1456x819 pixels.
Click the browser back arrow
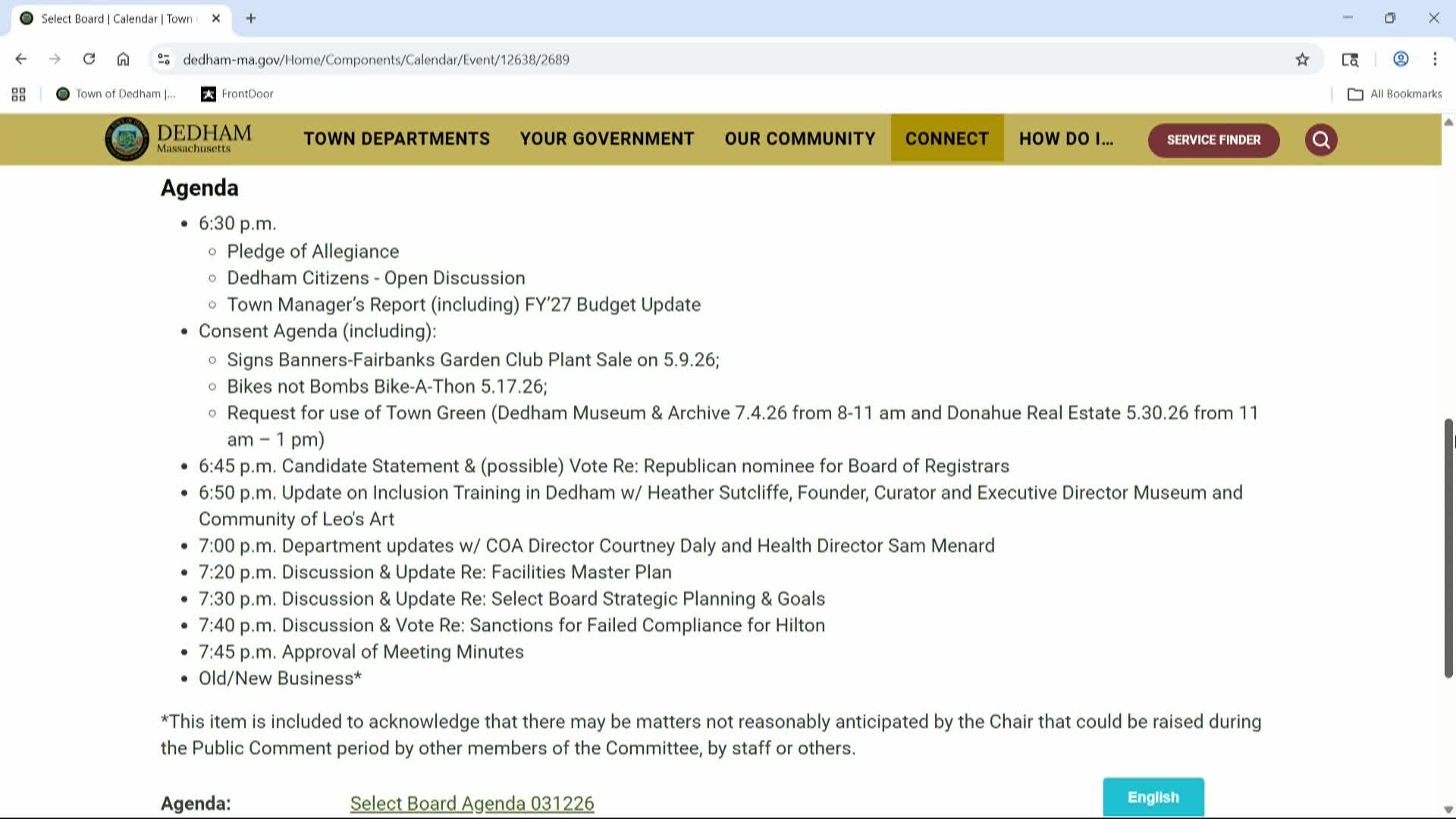click(20, 58)
